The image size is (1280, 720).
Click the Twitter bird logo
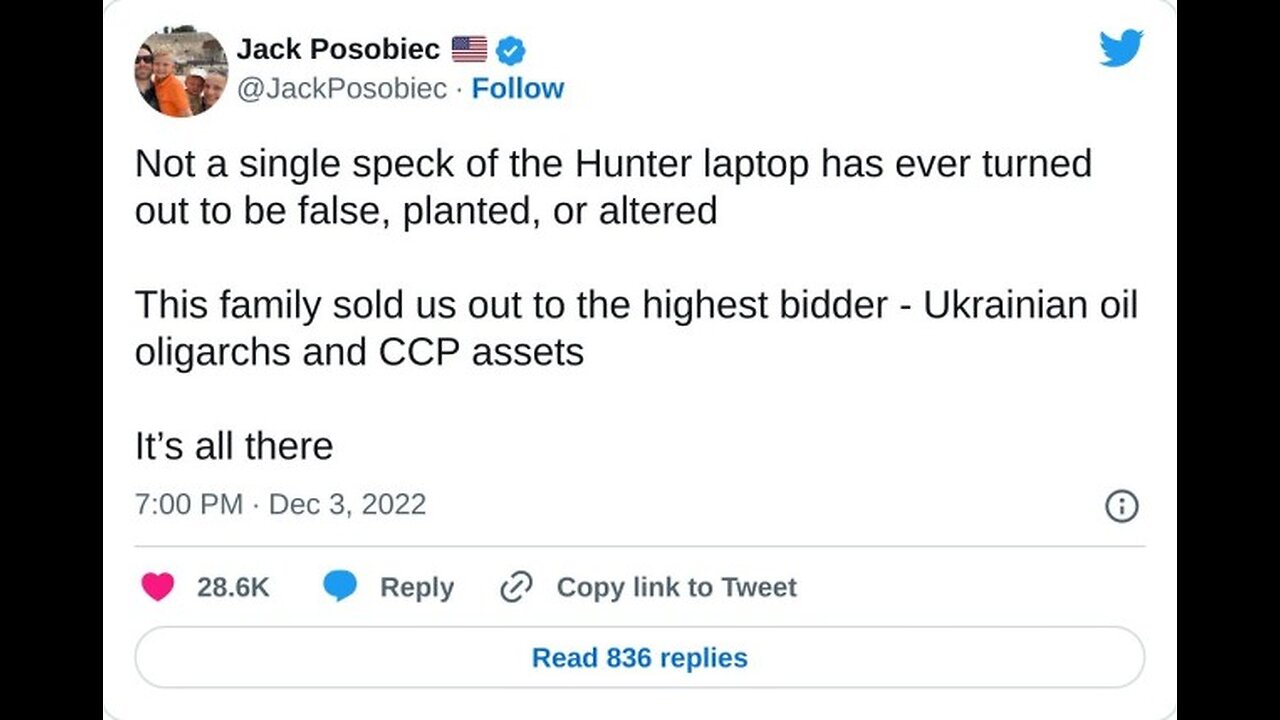pos(1121,47)
